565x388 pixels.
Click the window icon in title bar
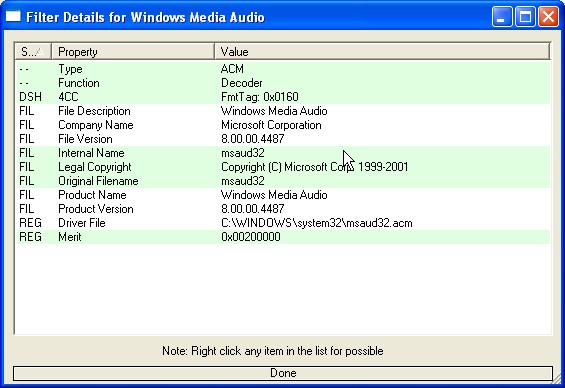click(x=13, y=16)
